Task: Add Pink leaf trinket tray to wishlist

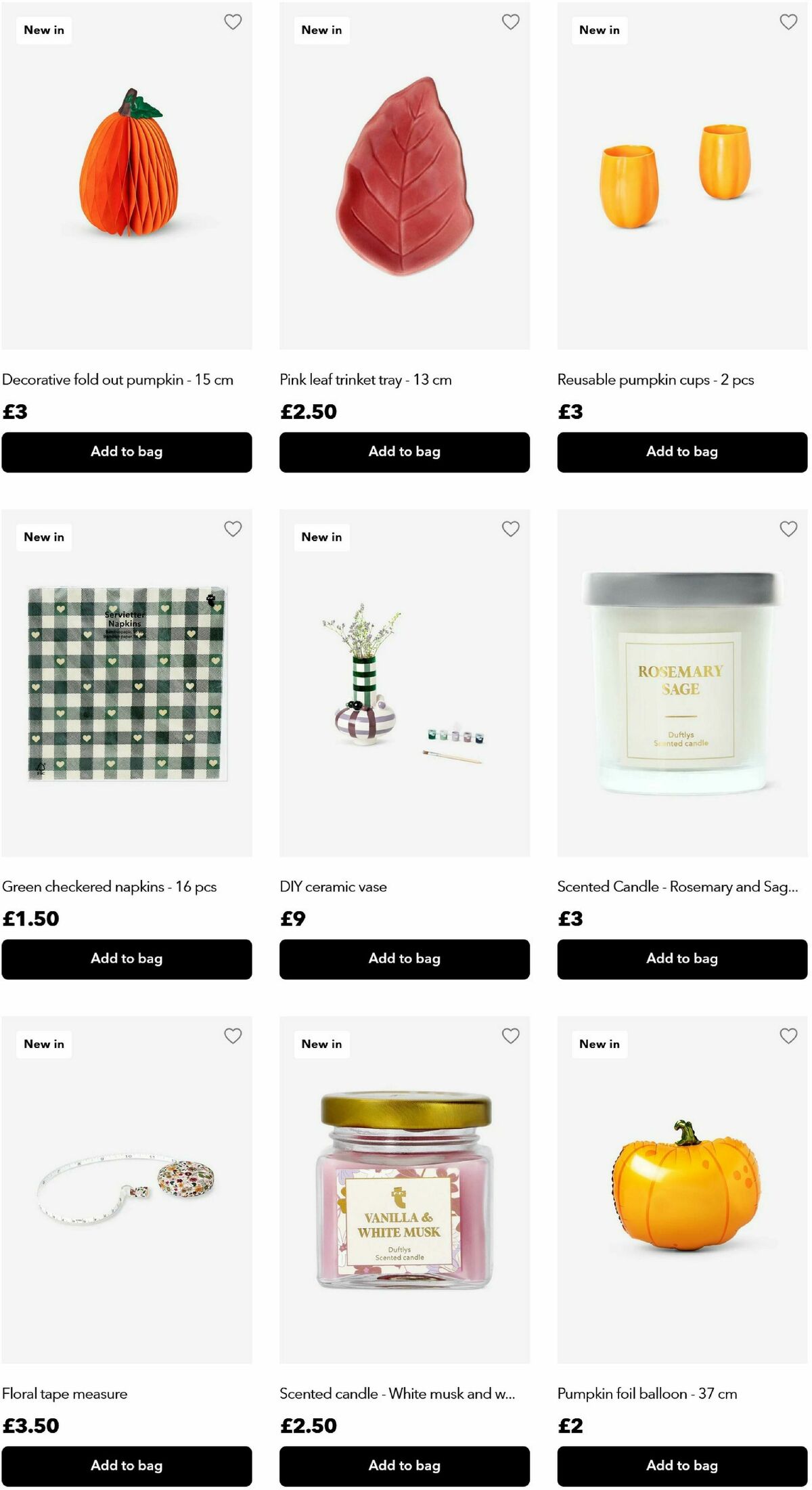Action: pos(511,22)
